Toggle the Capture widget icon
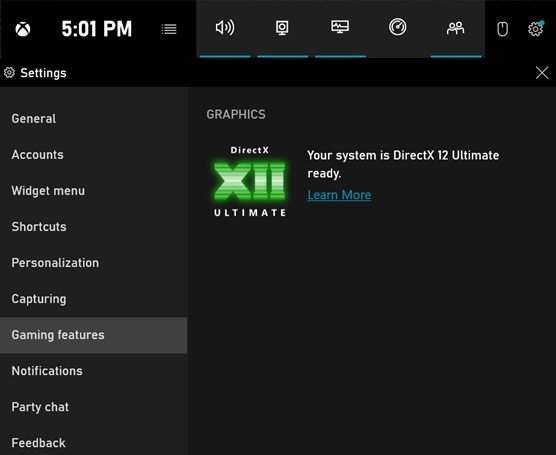The width and height of the screenshot is (556, 455). pos(282,28)
